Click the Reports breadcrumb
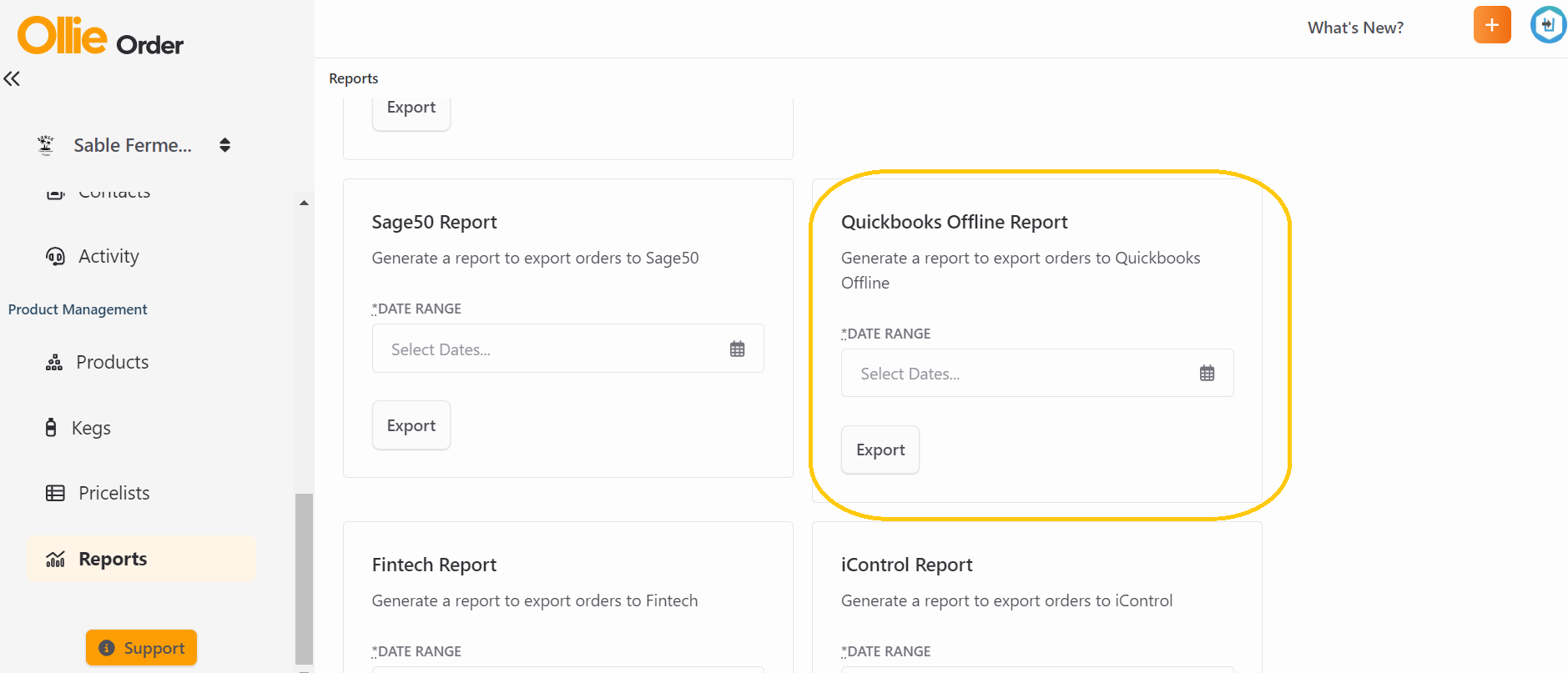 click(x=353, y=78)
